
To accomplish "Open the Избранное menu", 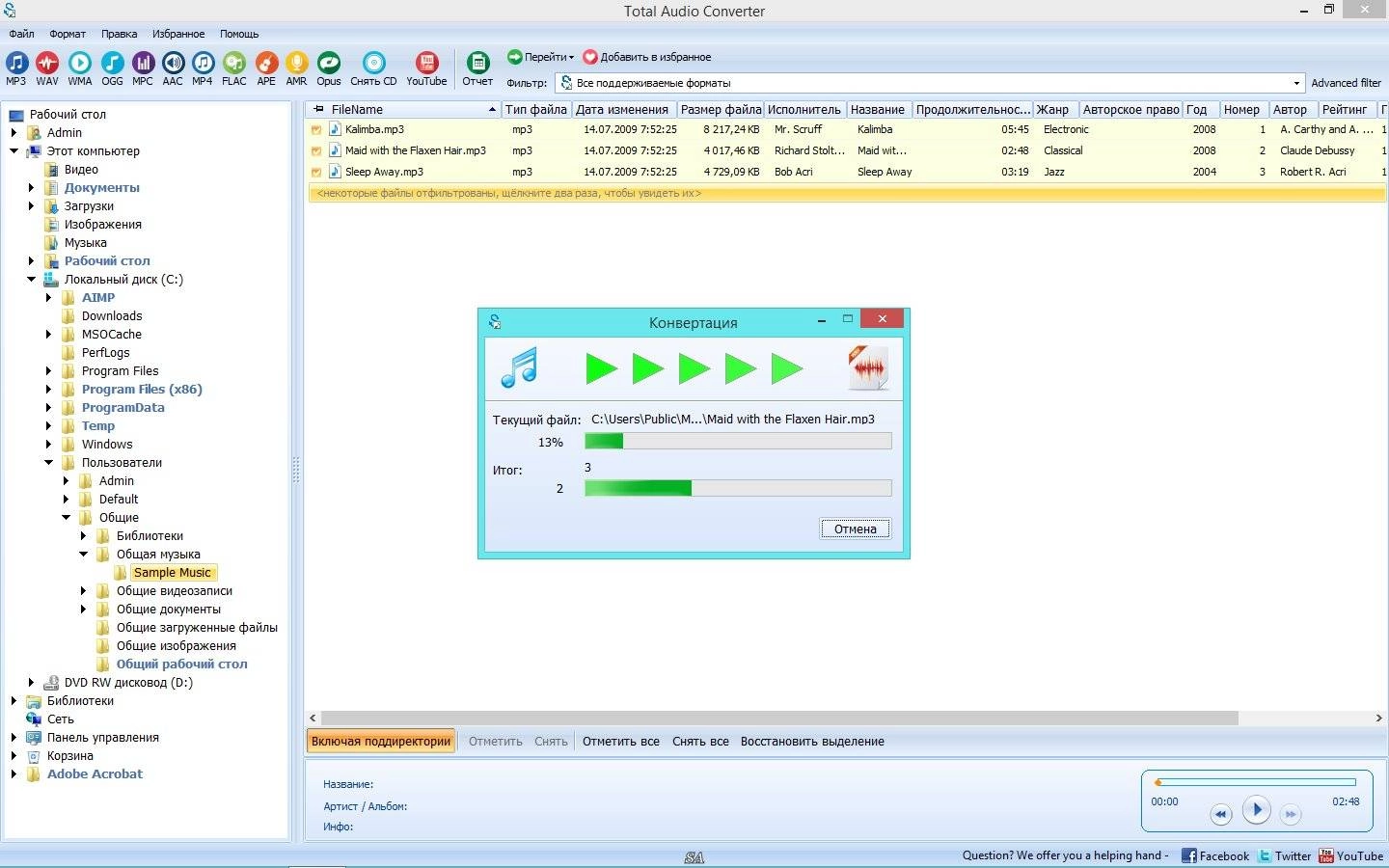I will [178, 34].
